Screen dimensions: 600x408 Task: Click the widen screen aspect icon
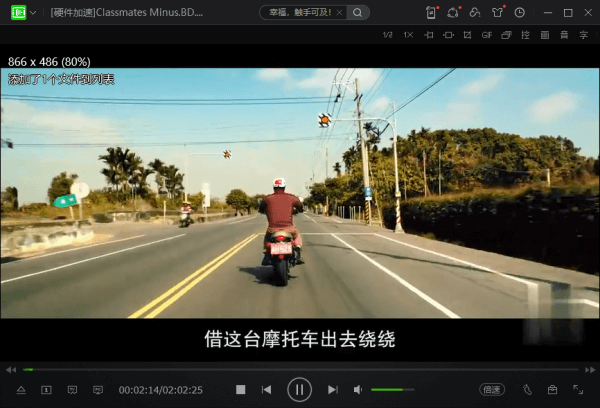448,35
